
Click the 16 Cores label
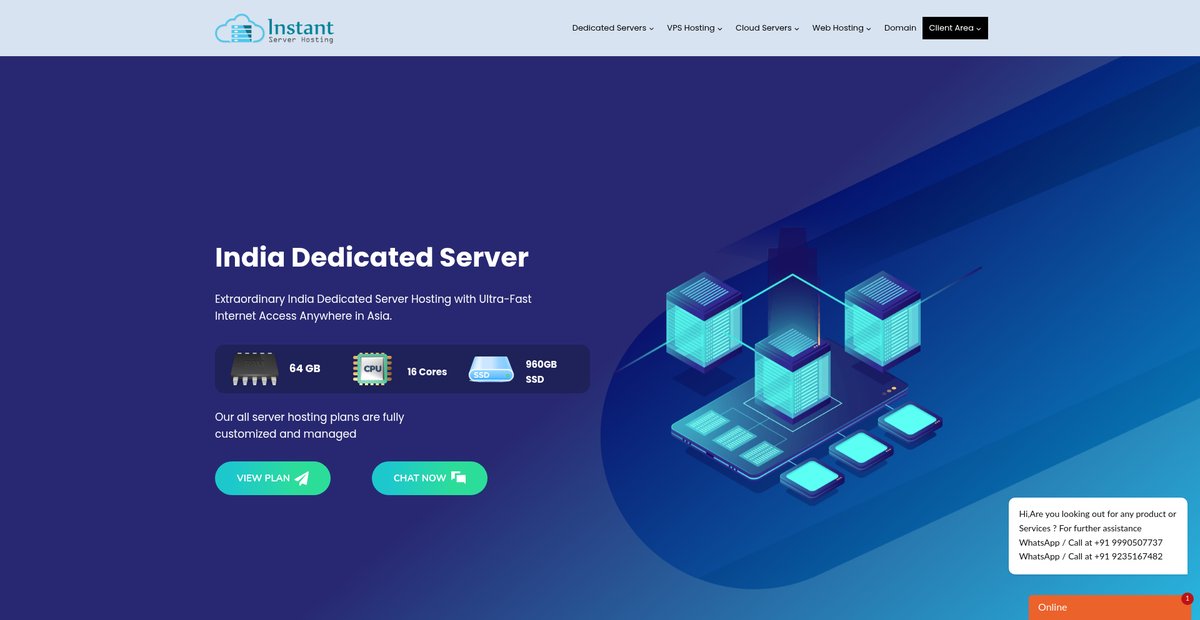click(427, 371)
